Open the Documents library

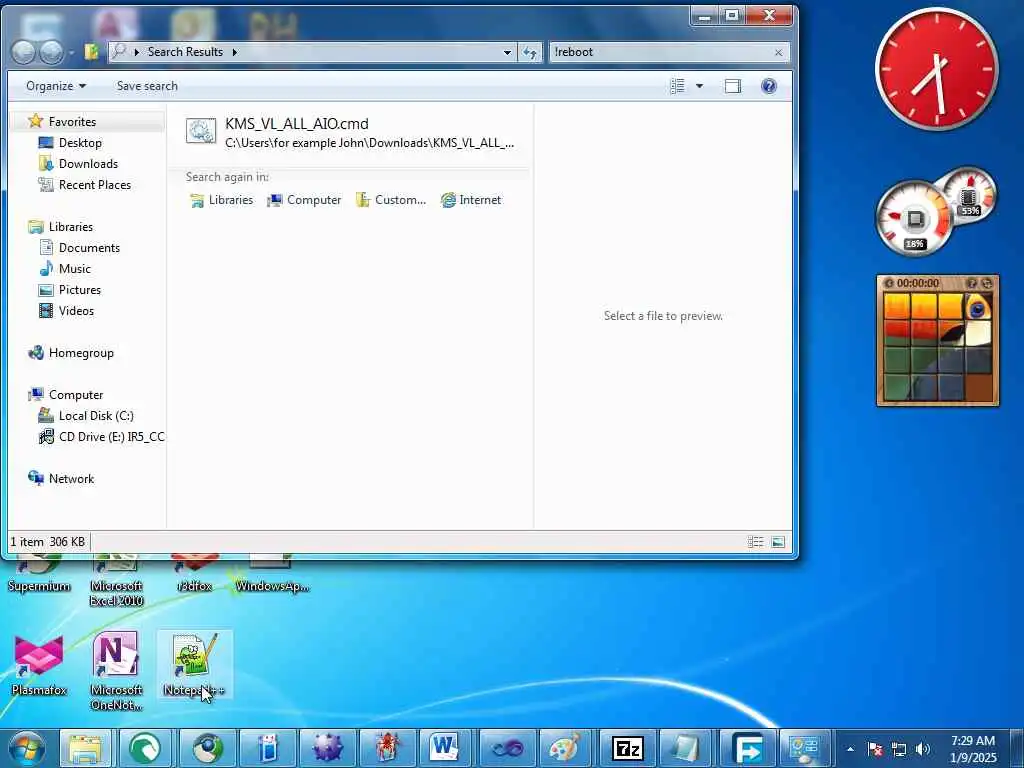(89, 248)
